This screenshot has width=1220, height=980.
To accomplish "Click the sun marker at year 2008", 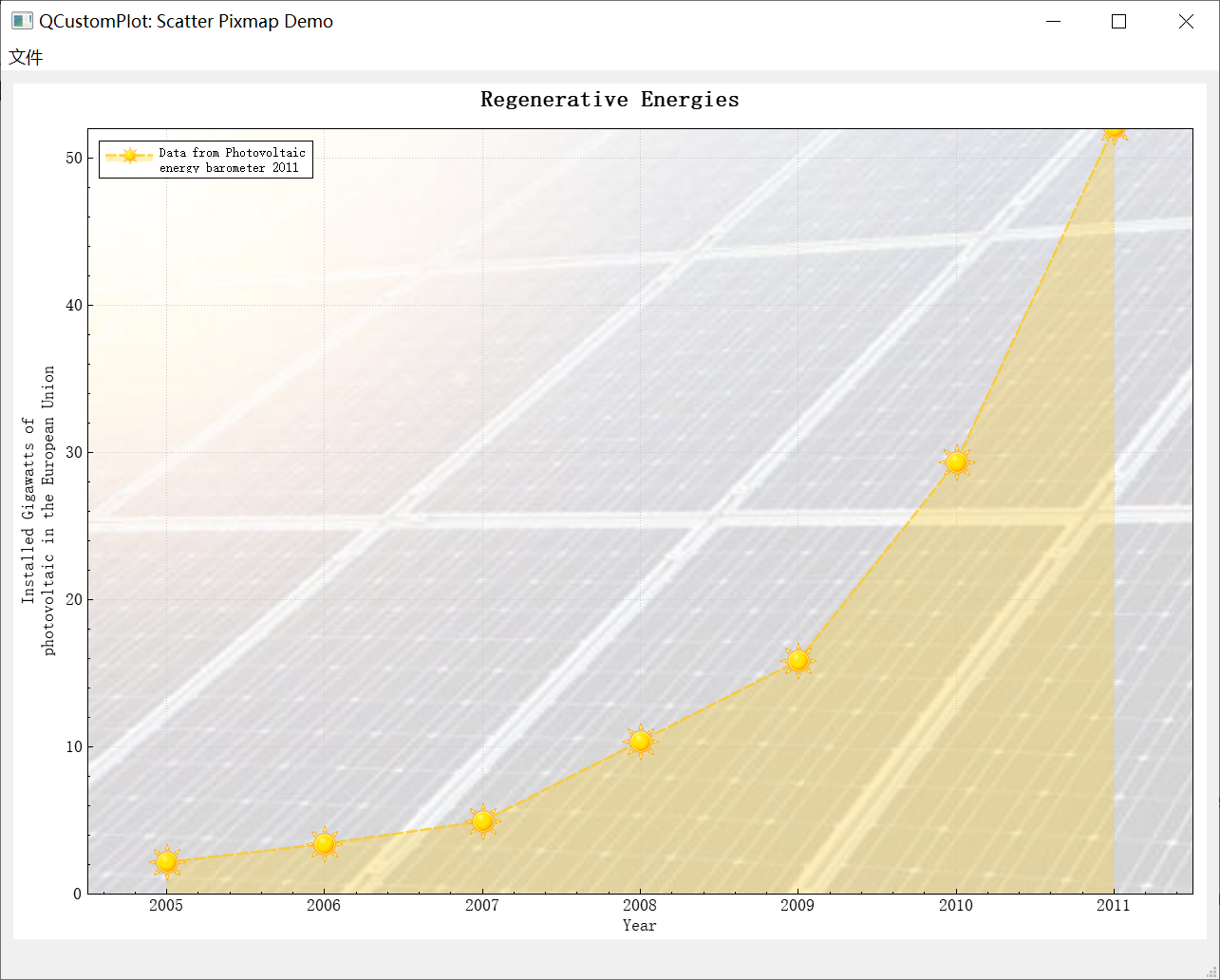I will [641, 741].
